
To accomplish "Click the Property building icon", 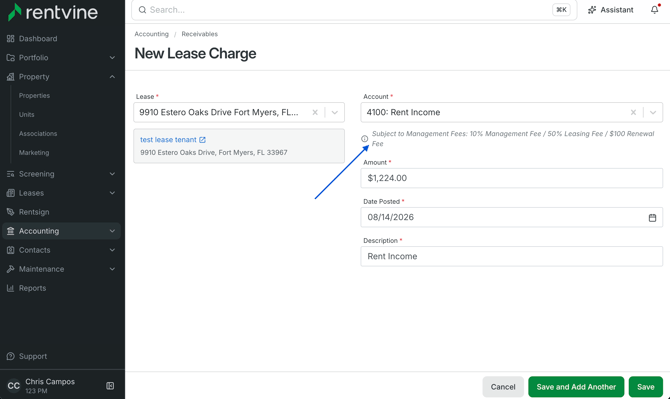I will coord(11,77).
